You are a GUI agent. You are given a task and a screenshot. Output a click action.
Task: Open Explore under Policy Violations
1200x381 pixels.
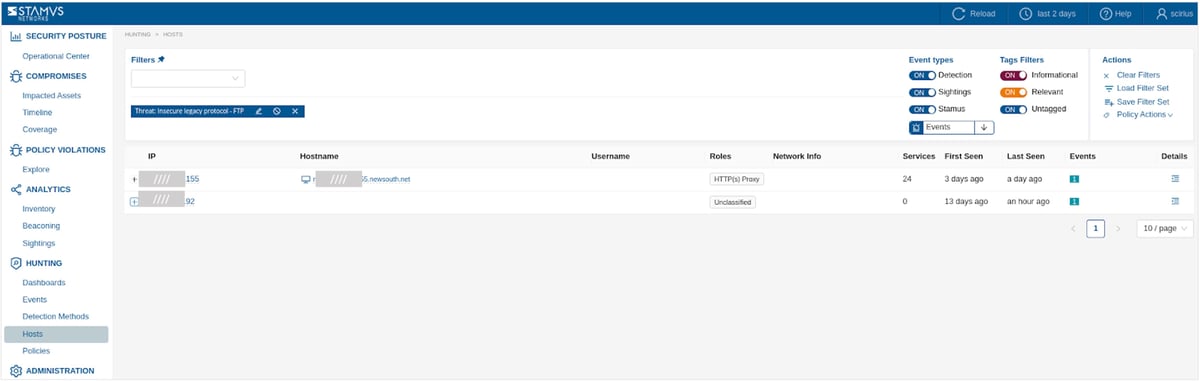(35, 169)
